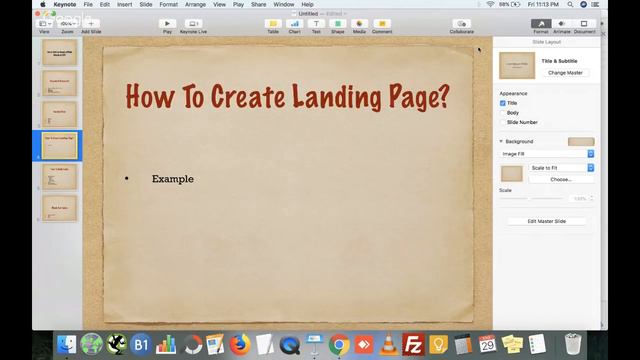Screen dimensions: 640x360
Task: Insert a Table from toolbar
Action: pos(273,24)
